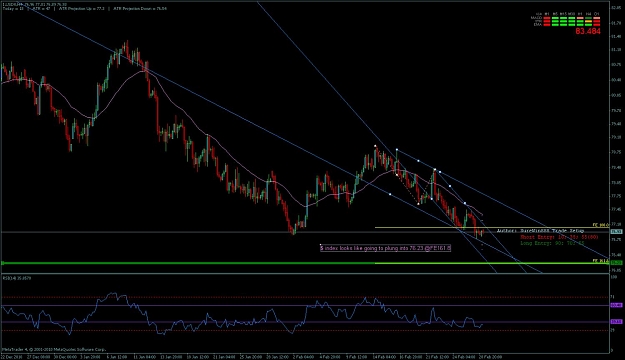This screenshot has width=625, height=360.
Task: Click the chart symbol and OHLC header text
Action: [x=35, y=4]
